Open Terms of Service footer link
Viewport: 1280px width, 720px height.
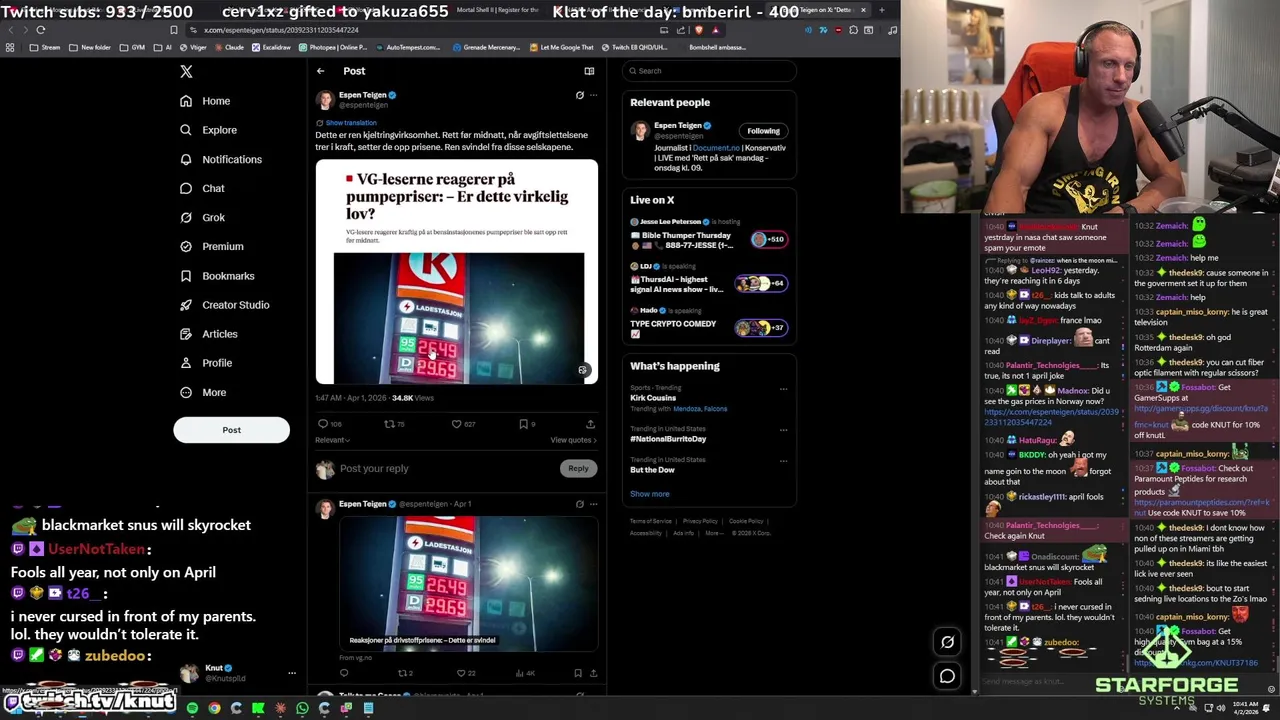point(651,521)
